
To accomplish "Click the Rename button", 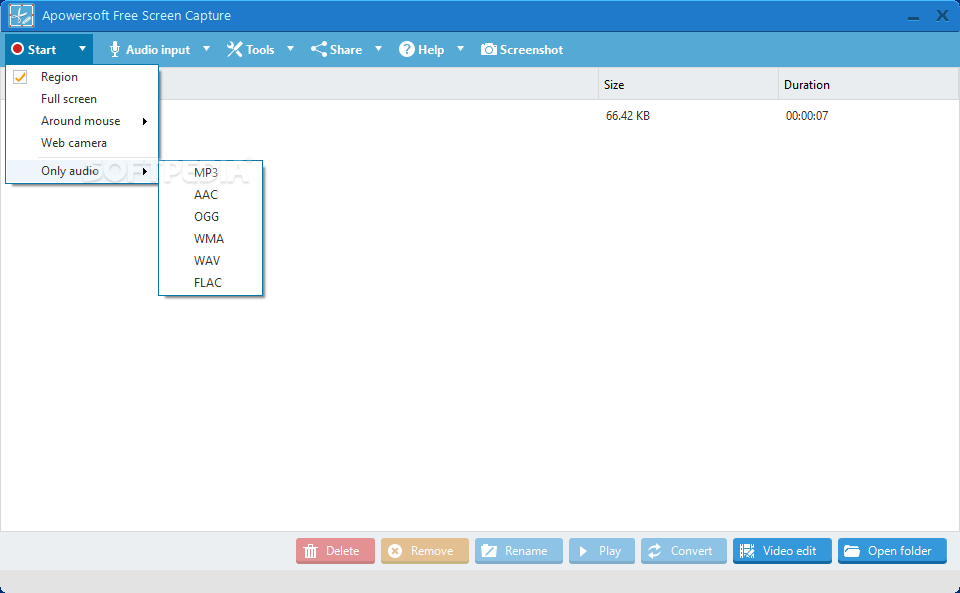I will pos(519,551).
